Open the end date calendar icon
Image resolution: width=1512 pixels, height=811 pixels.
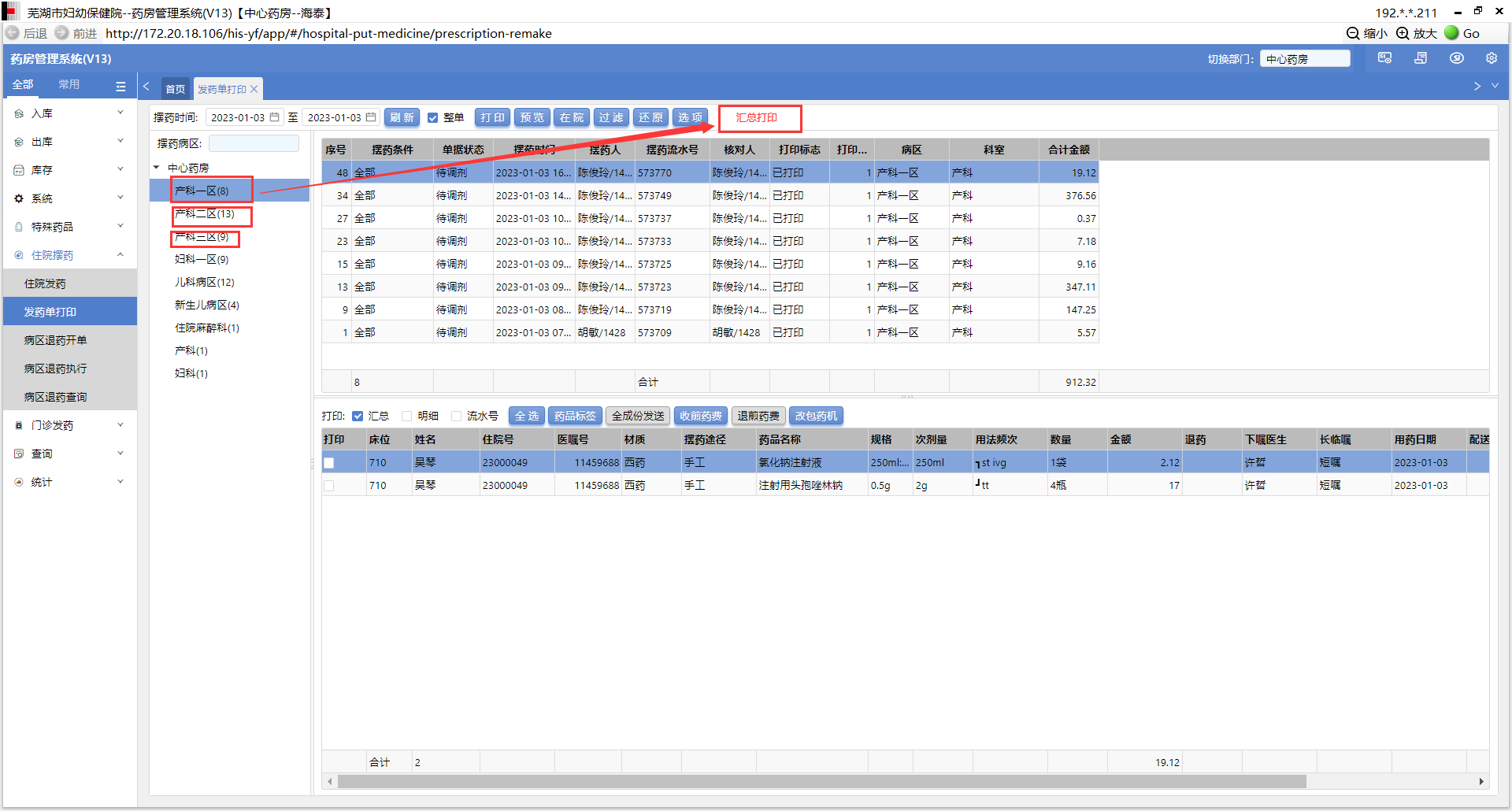371,117
